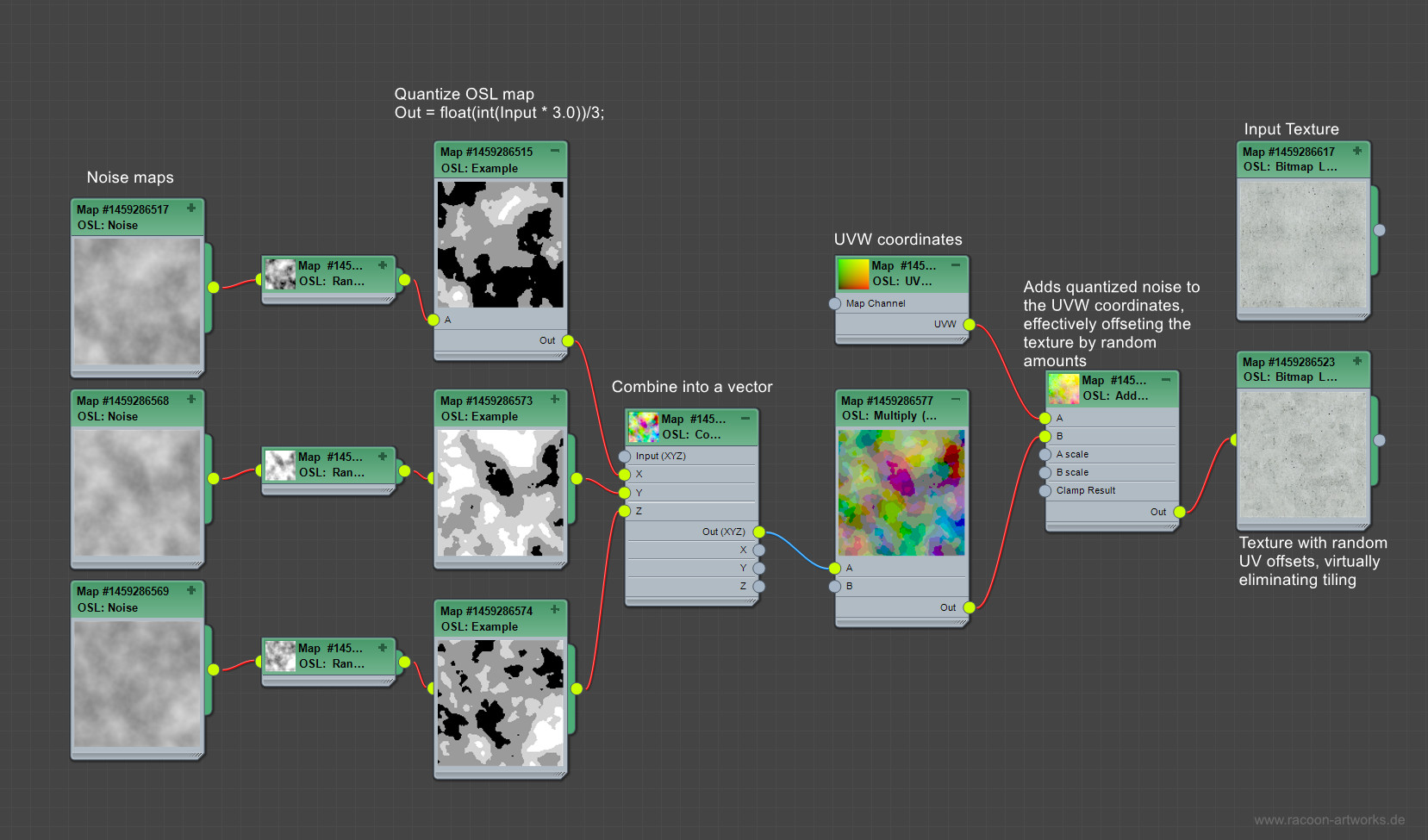Screen dimensions: 1428x840
Task: Collapse the Multiply node Map #1459286577
Action: click(x=956, y=400)
